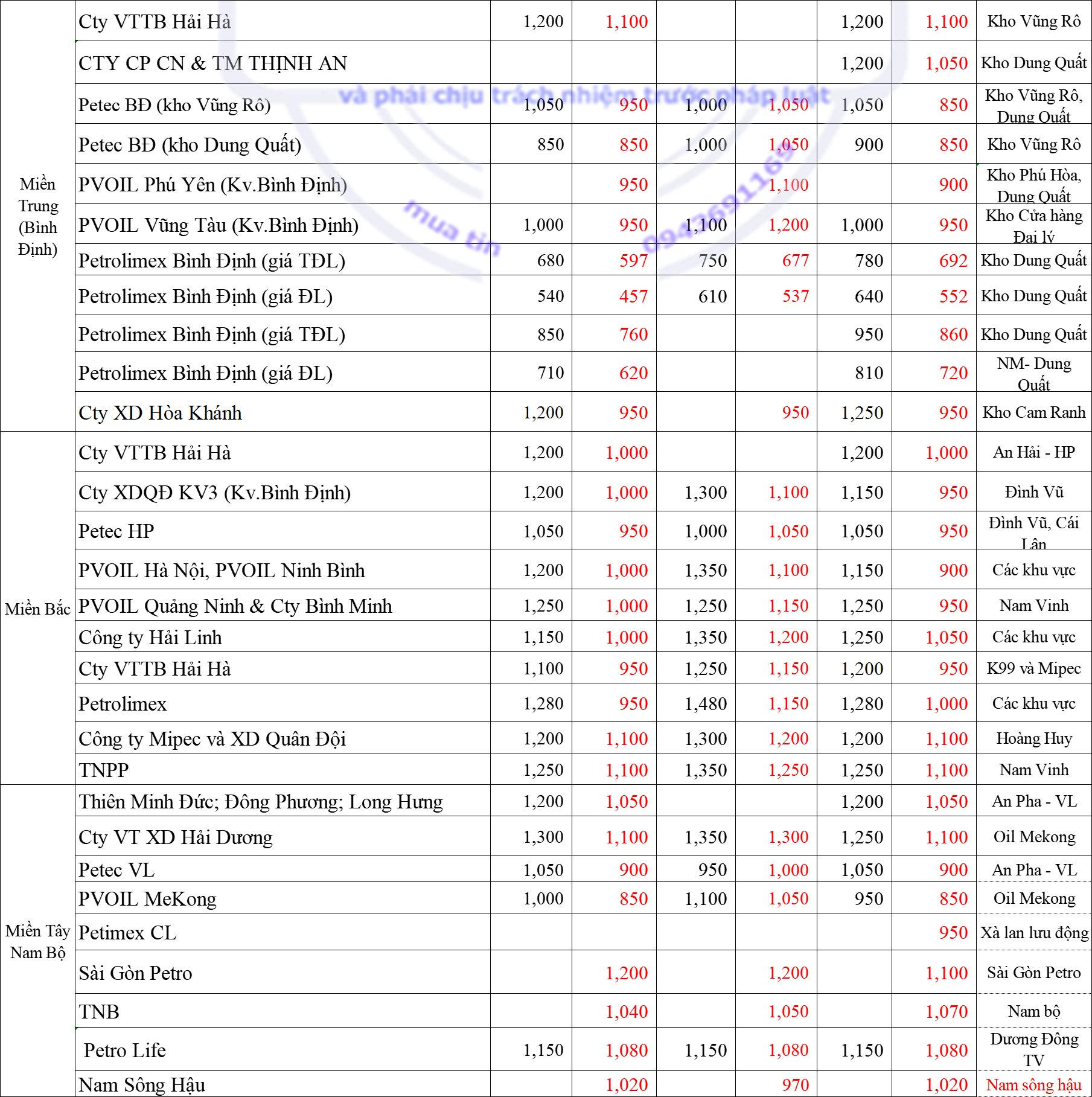Select the 'Cty XD Hòa Khánh' cell
Viewport: 1092px width, 1097px height.
click(283, 412)
